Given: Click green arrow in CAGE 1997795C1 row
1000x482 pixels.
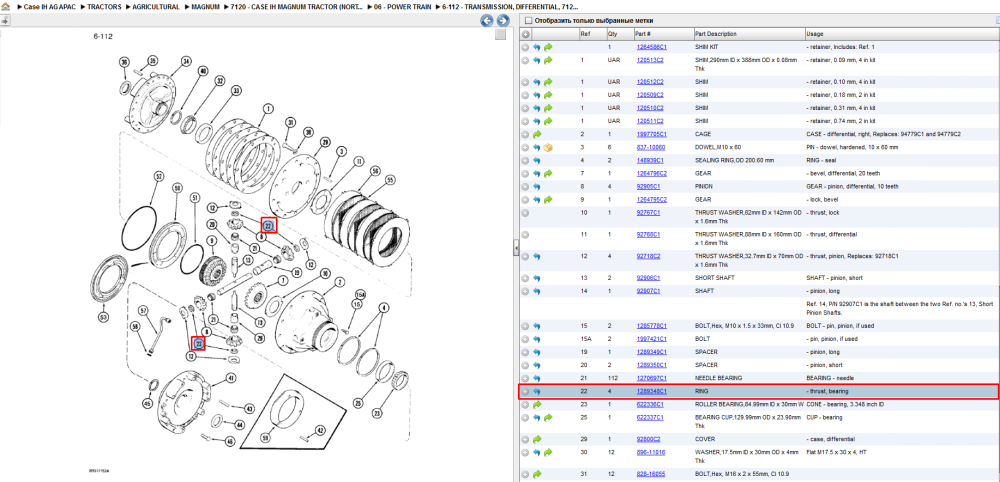Looking at the screenshot, I should (x=537, y=135).
